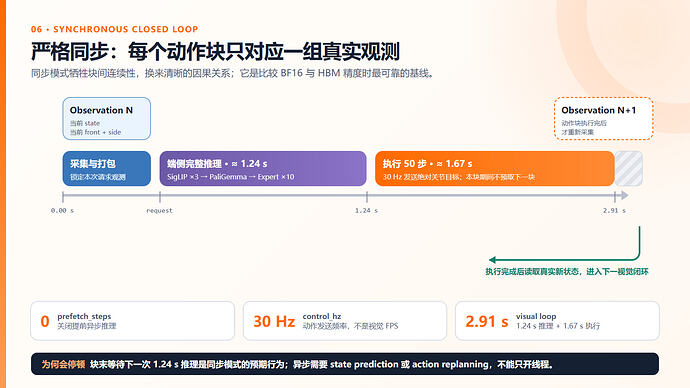Click the '30 Hz 发送绝对关节目标' description line
The image size is (690, 388).
point(459,177)
